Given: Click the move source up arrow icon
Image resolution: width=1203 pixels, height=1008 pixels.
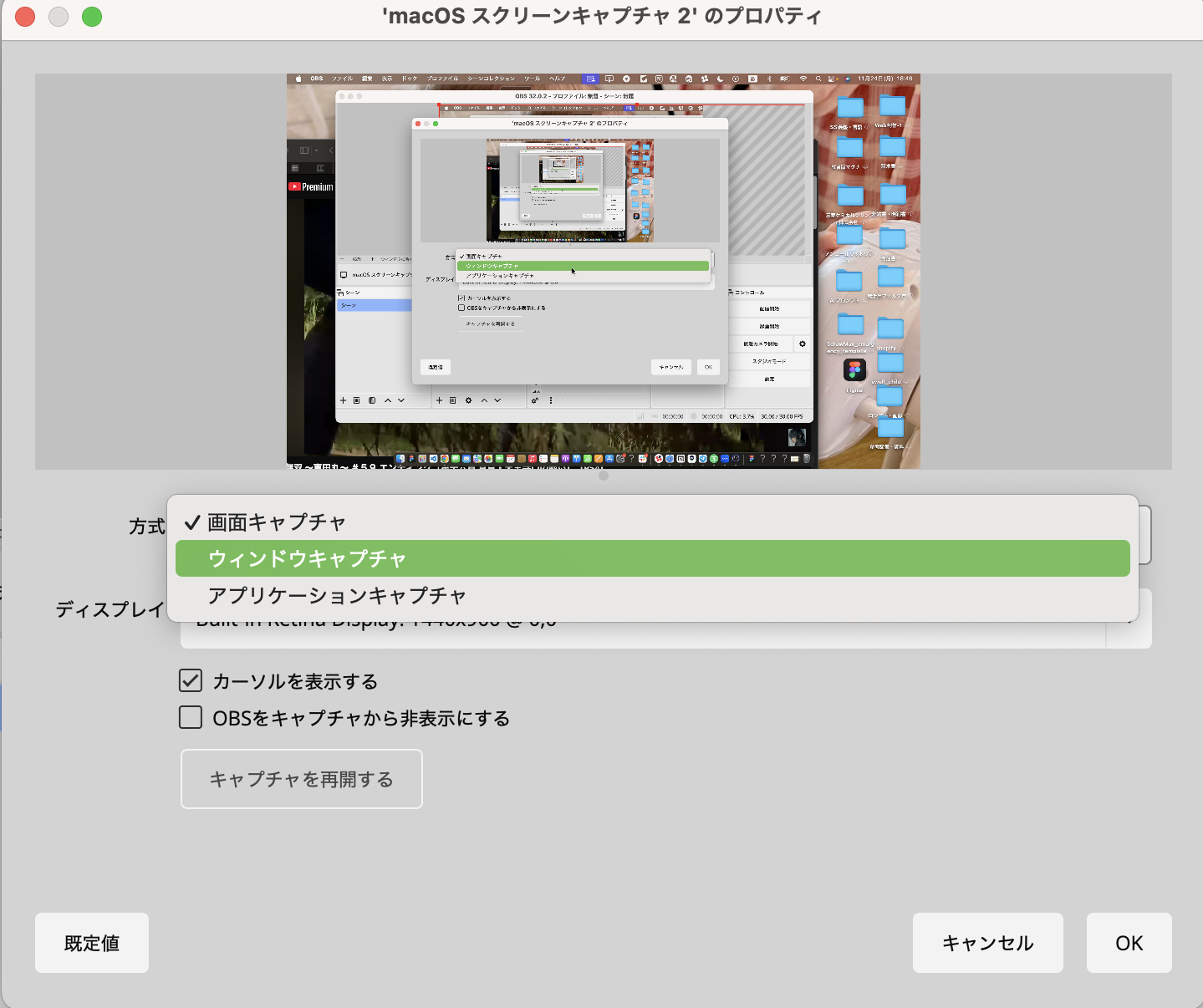Looking at the screenshot, I should (x=483, y=400).
